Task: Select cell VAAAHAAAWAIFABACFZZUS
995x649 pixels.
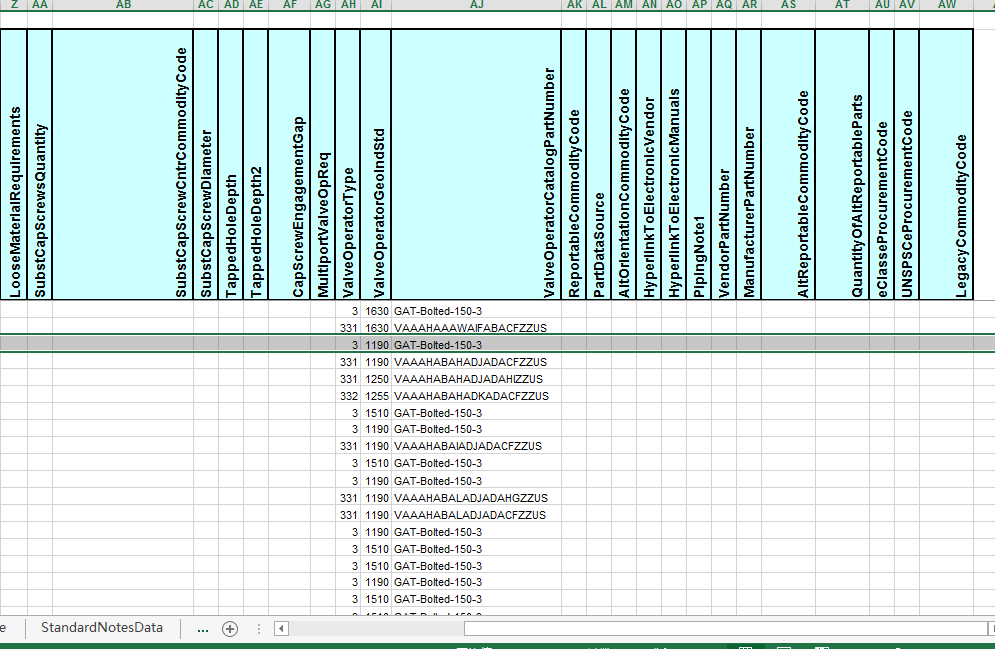Action: point(477,328)
